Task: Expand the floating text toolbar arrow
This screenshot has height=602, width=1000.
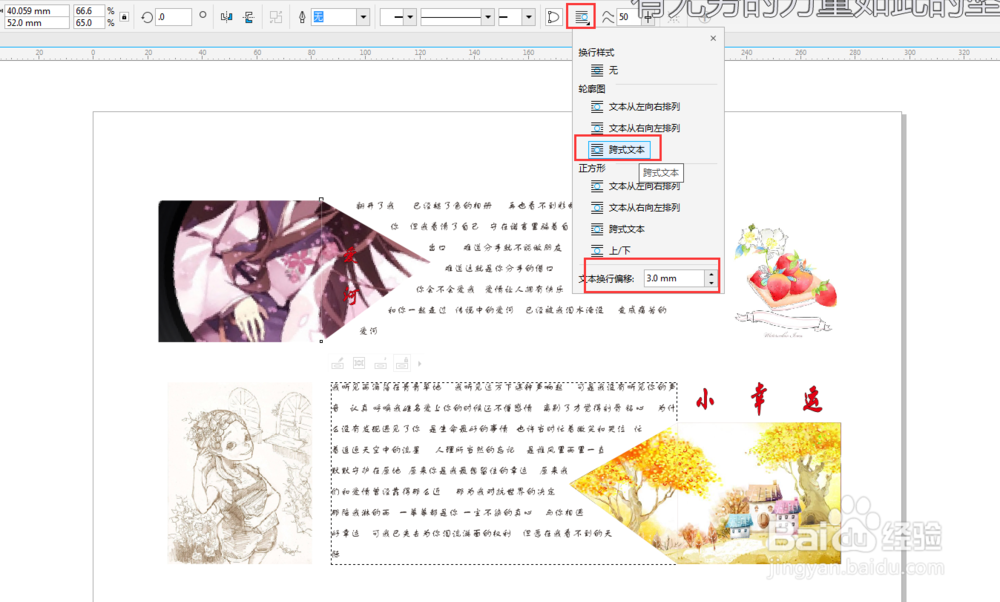Action: click(x=419, y=363)
